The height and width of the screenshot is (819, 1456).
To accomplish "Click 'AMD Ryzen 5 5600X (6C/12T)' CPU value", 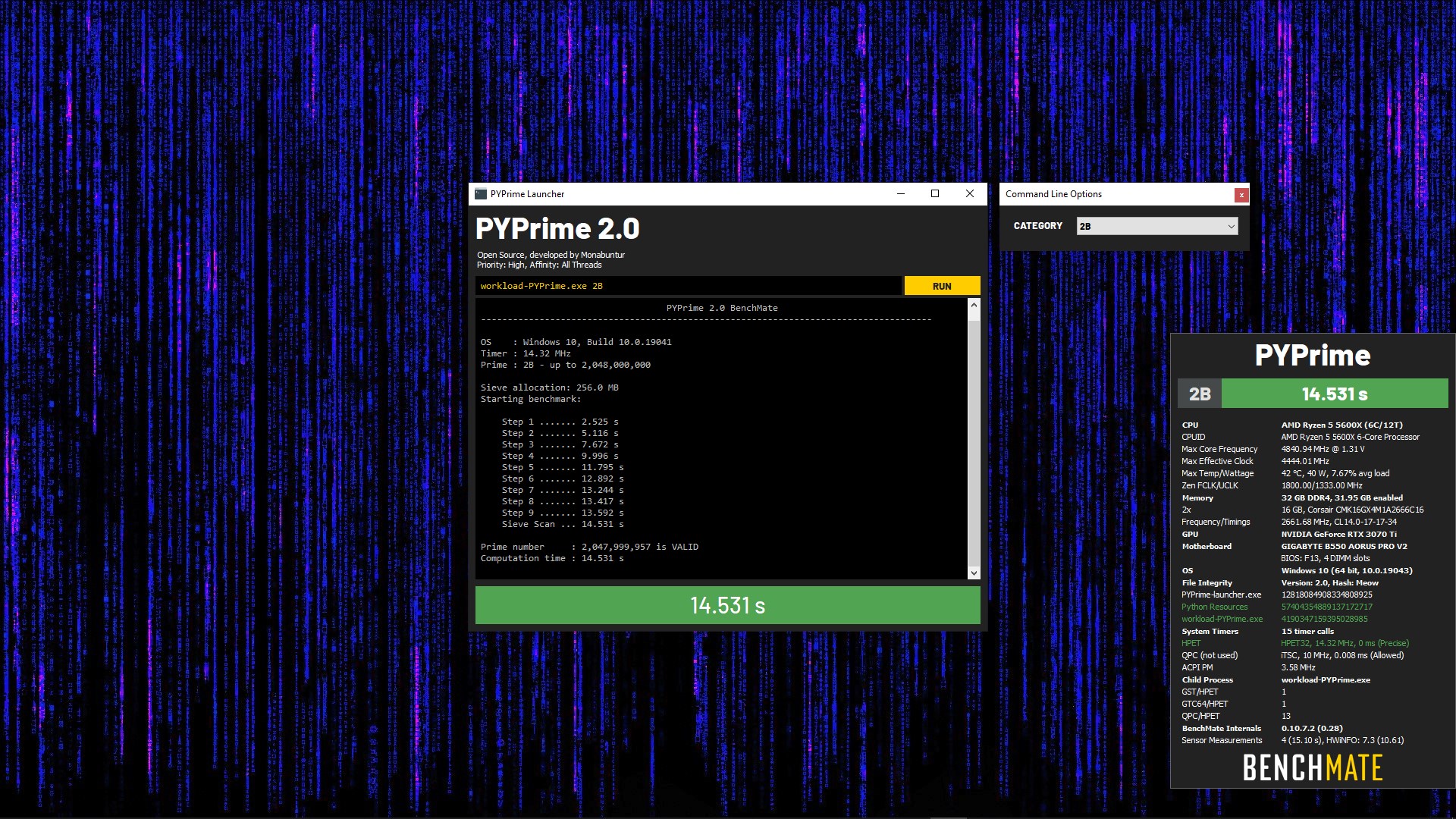I will click(1342, 425).
